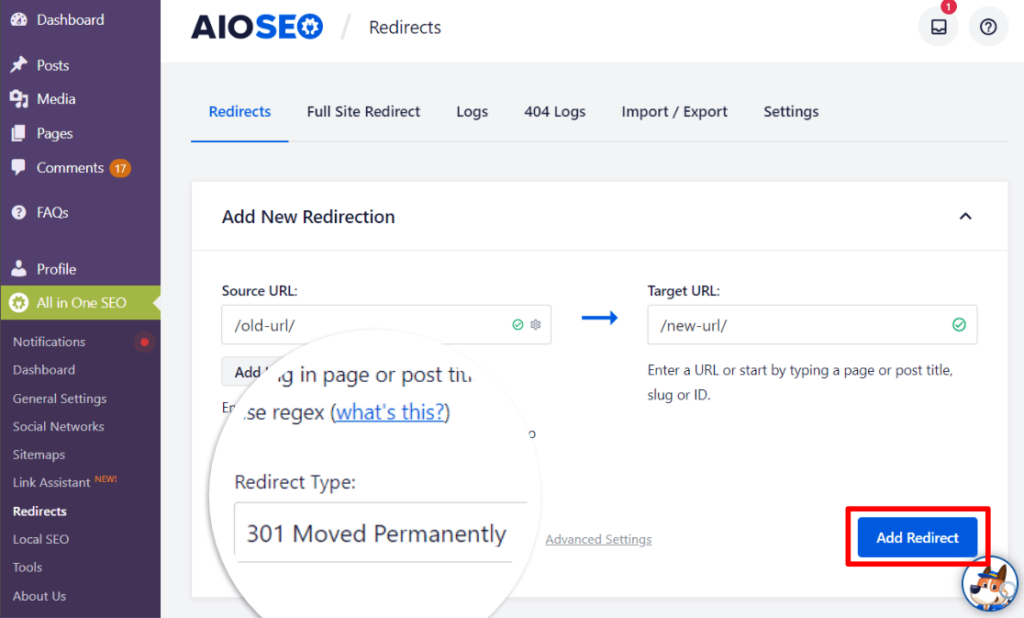The image size is (1024, 618).
Task: Click the green checkmark in Source URL field
Action: (x=517, y=324)
